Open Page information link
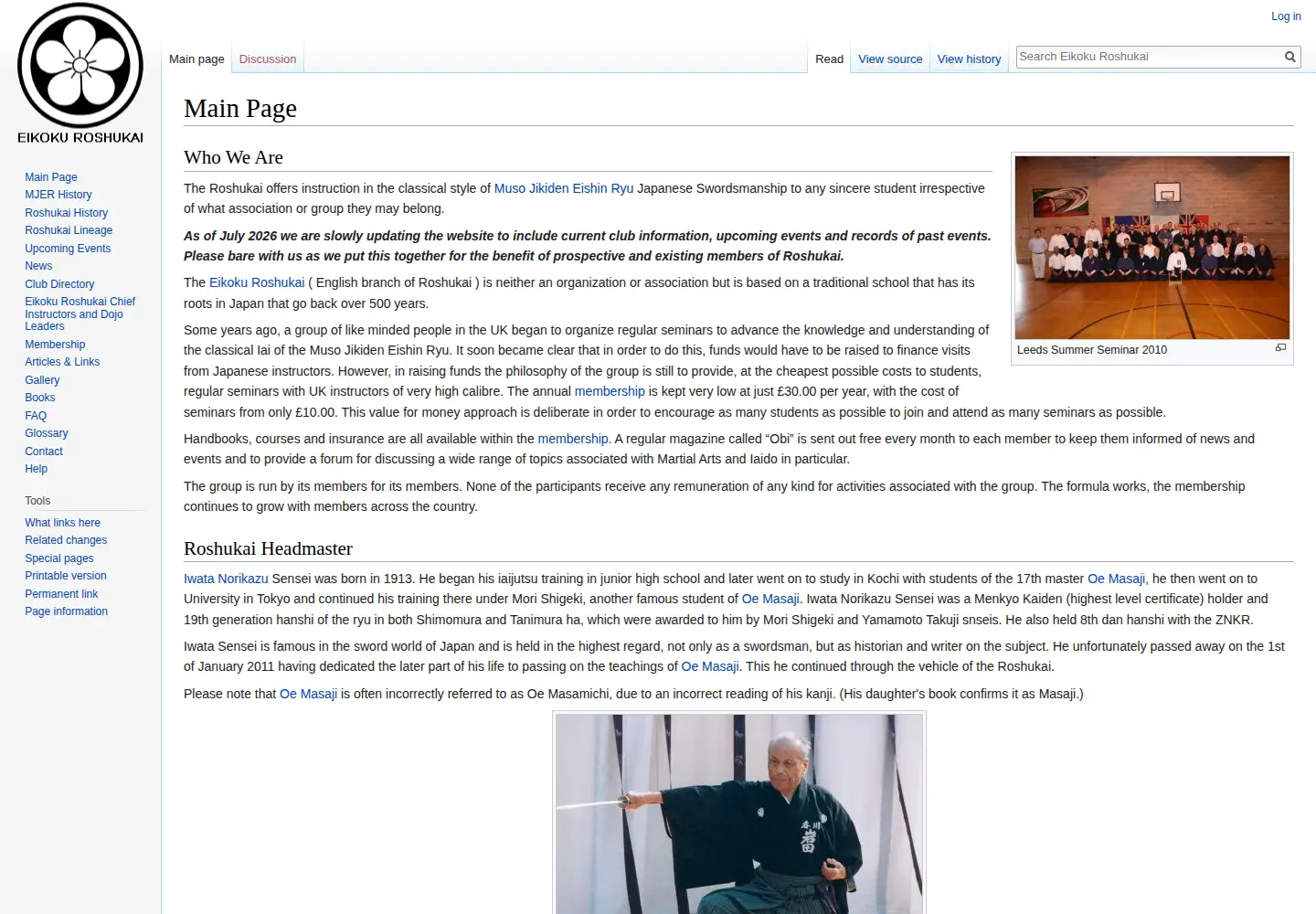 point(66,611)
